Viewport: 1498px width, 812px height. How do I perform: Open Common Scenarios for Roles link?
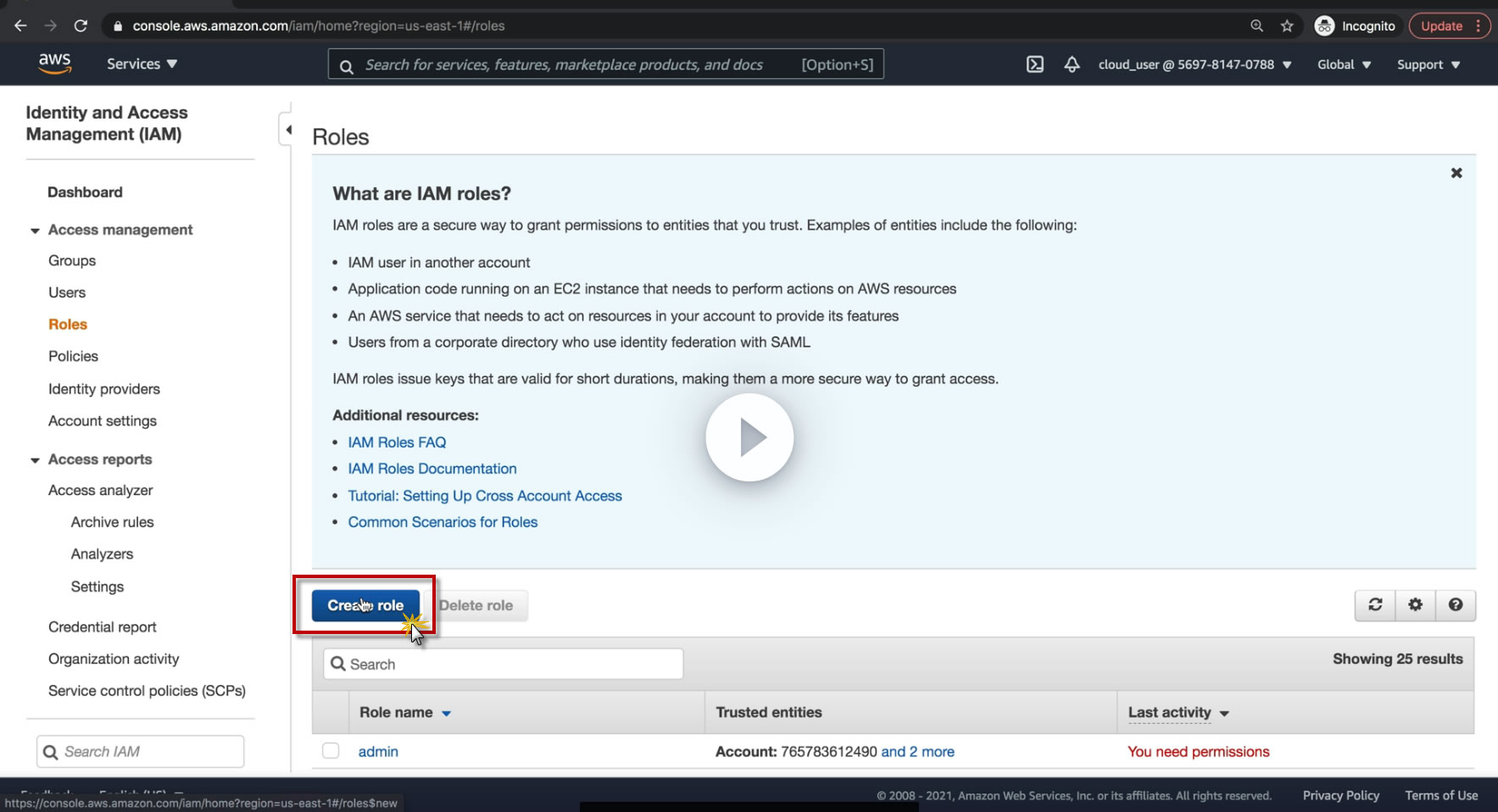[x=443, y=522]
